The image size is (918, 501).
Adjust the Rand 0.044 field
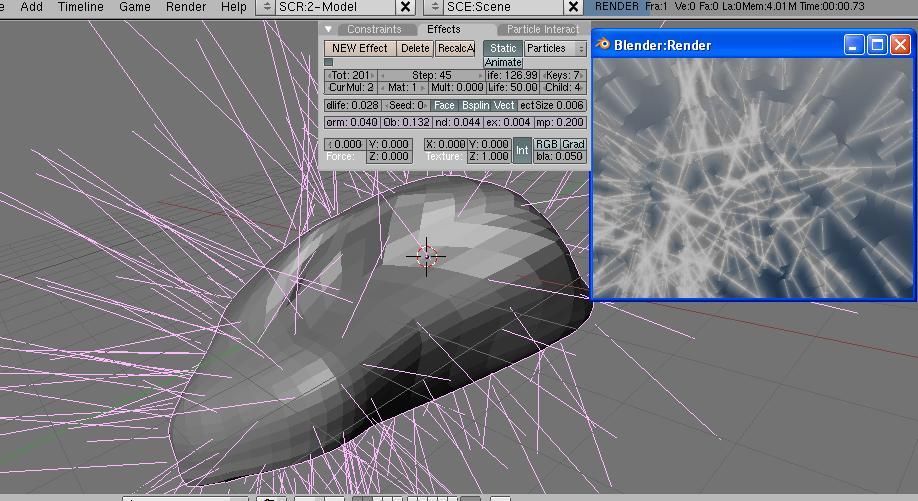458,123
